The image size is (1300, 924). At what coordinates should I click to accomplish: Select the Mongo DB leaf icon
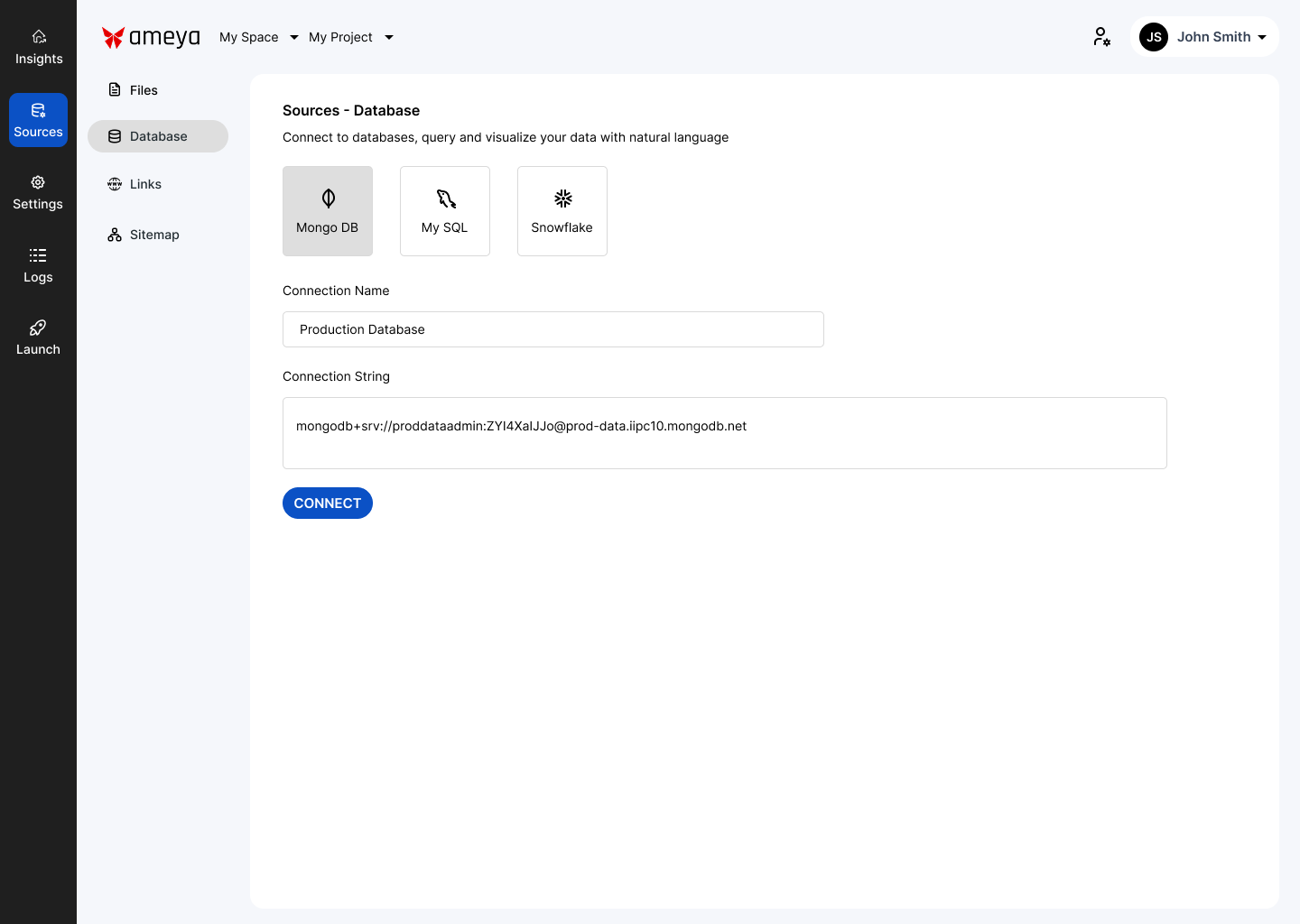329,199
